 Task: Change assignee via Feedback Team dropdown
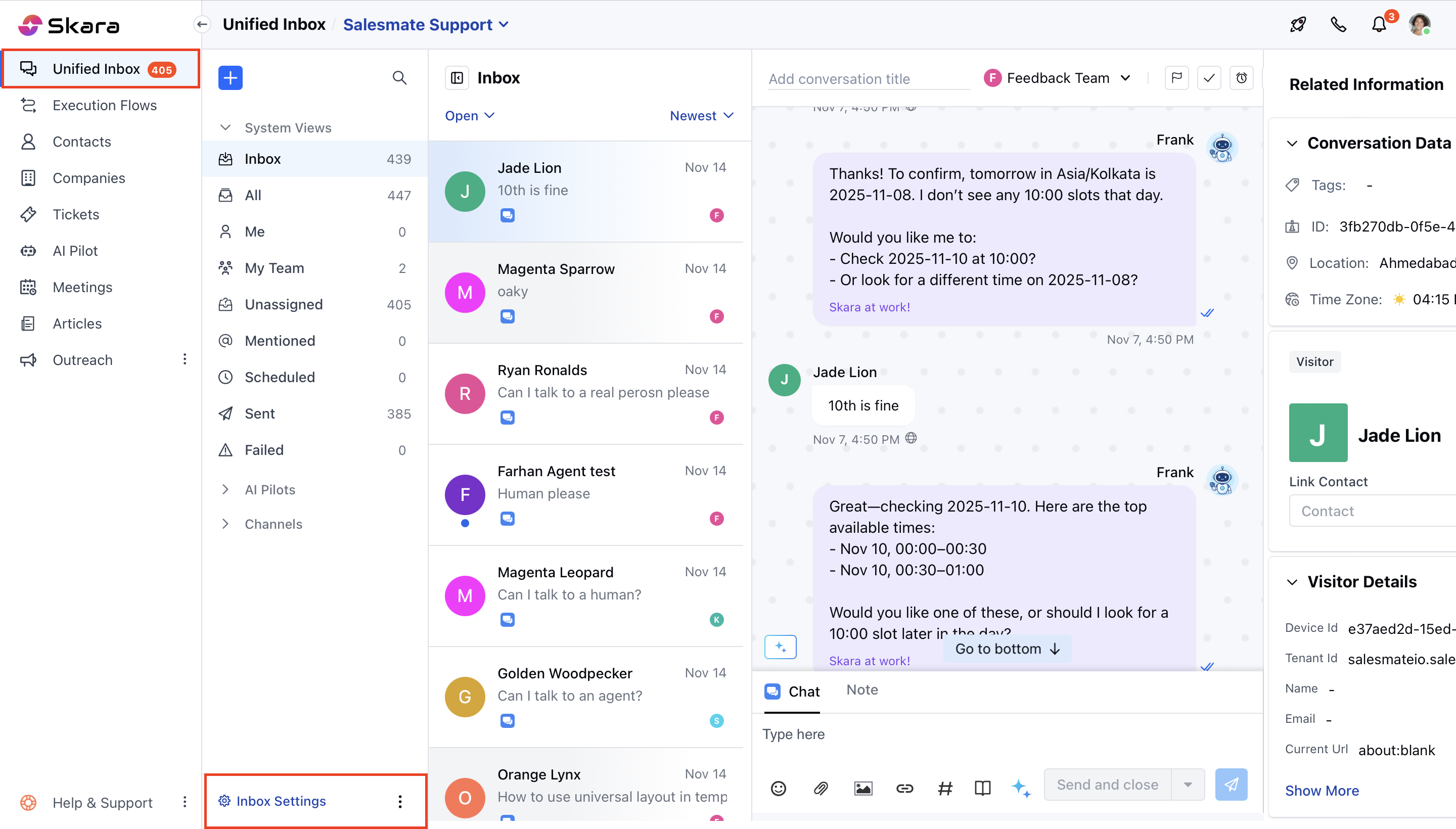coord(1058,78)
